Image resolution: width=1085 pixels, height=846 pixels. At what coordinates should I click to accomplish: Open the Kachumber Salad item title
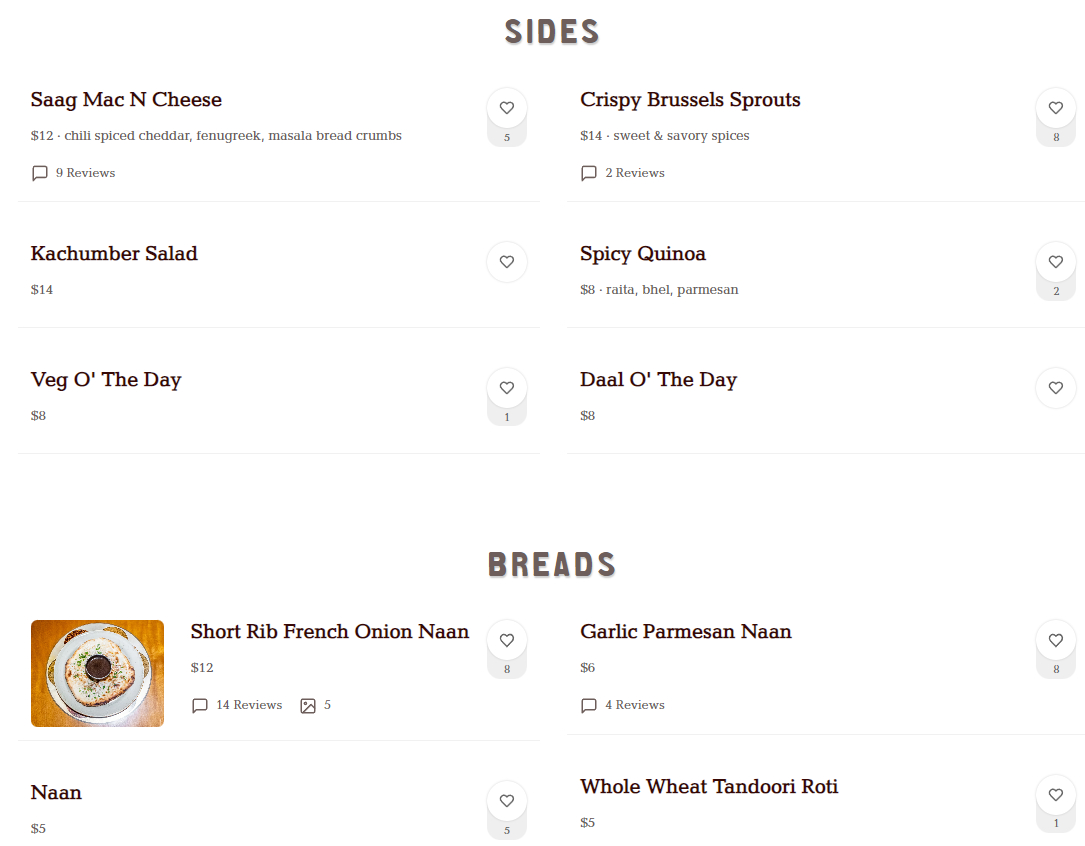tap(114, 254)
